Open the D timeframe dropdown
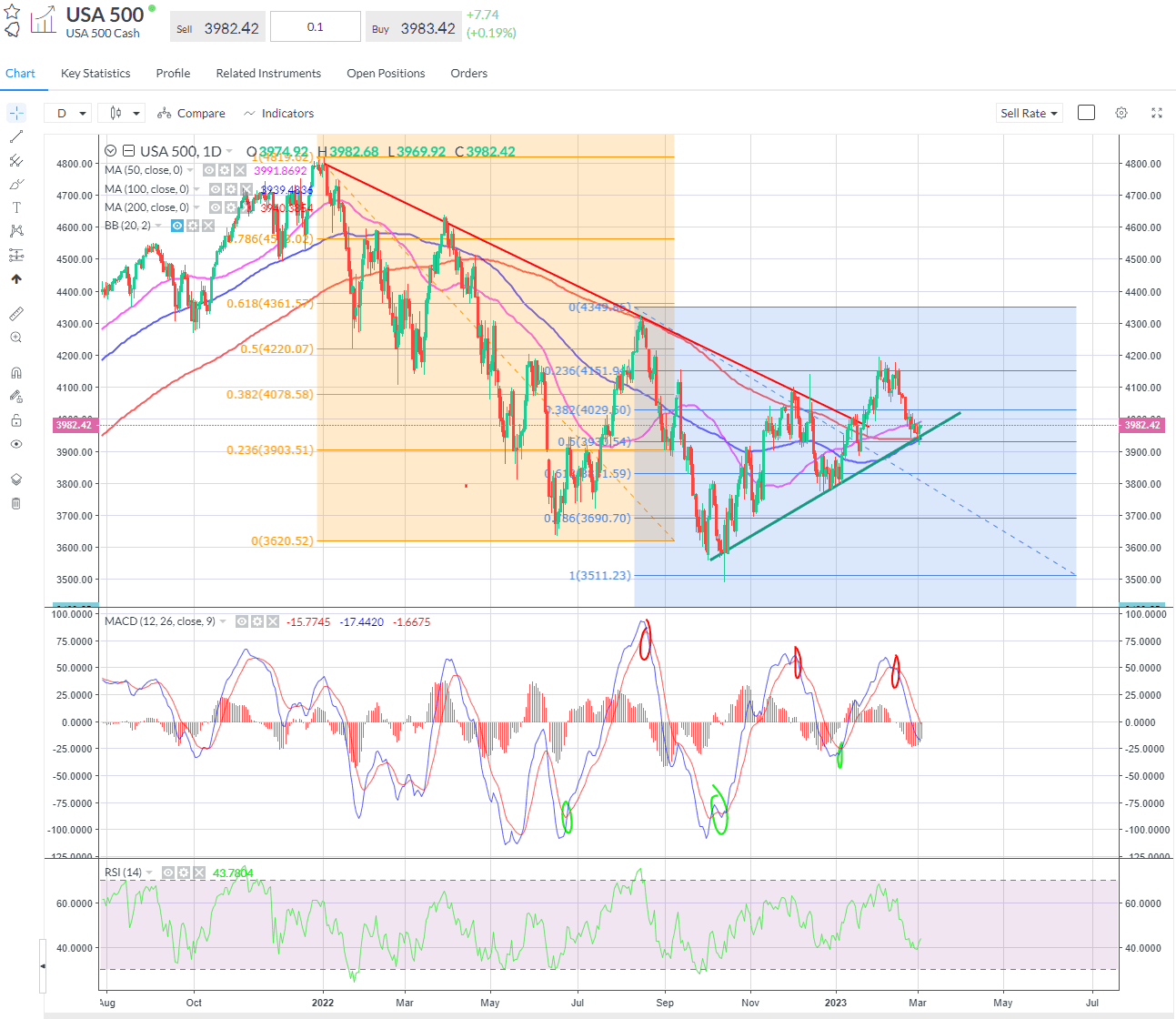 click(x=72, y=113)
